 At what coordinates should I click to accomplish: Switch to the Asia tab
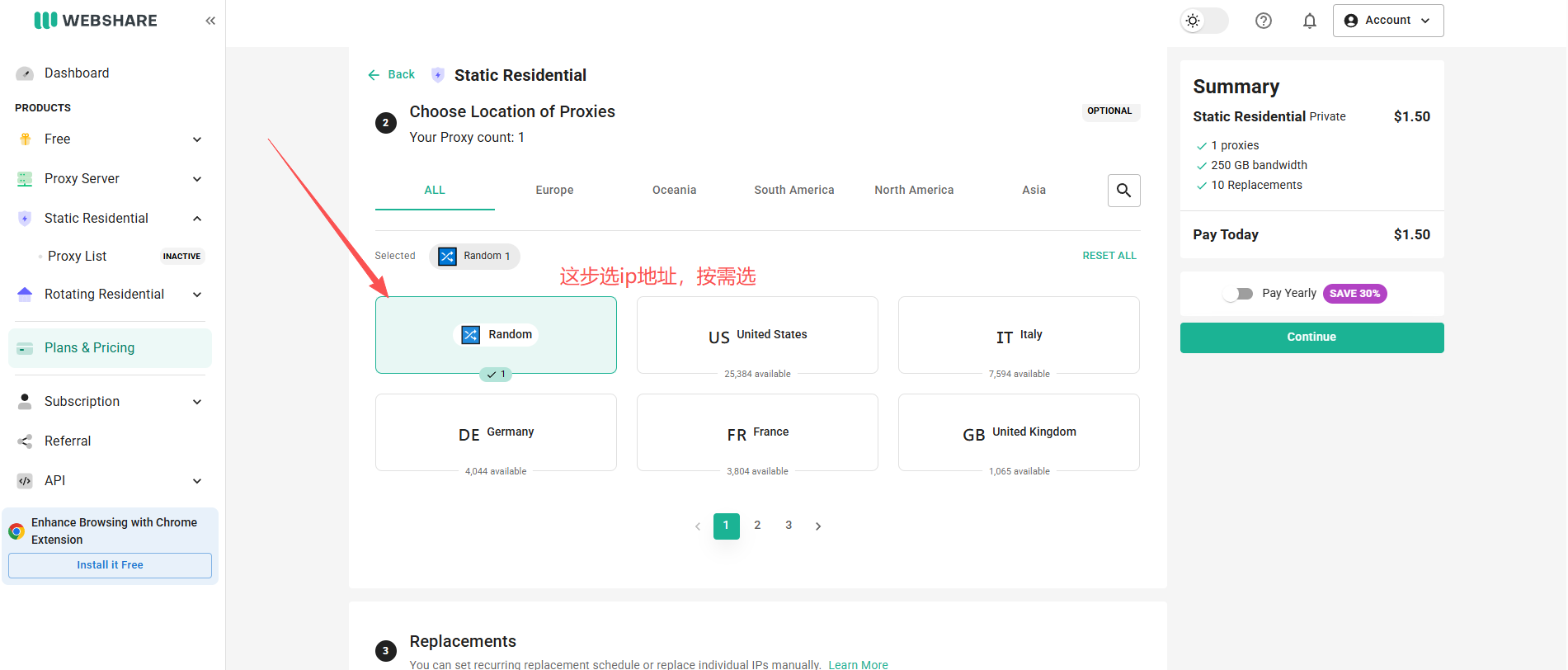[x=1034, y=191]
